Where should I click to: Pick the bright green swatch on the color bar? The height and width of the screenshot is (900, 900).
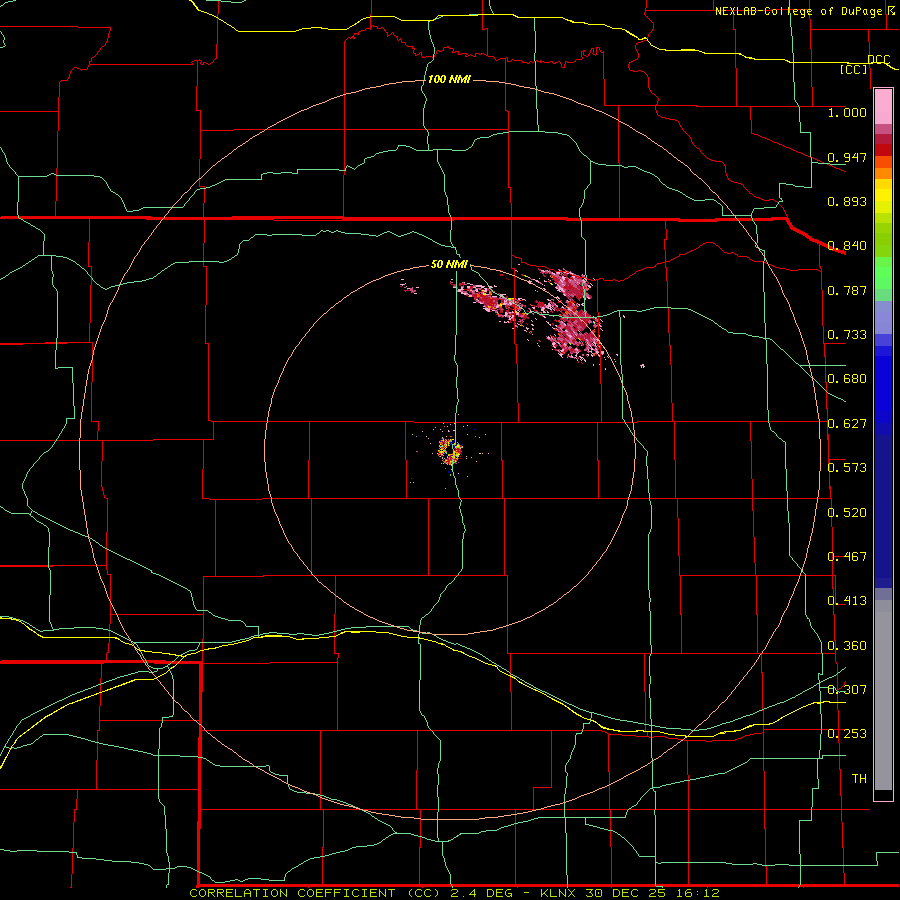[x=883, y=273]
